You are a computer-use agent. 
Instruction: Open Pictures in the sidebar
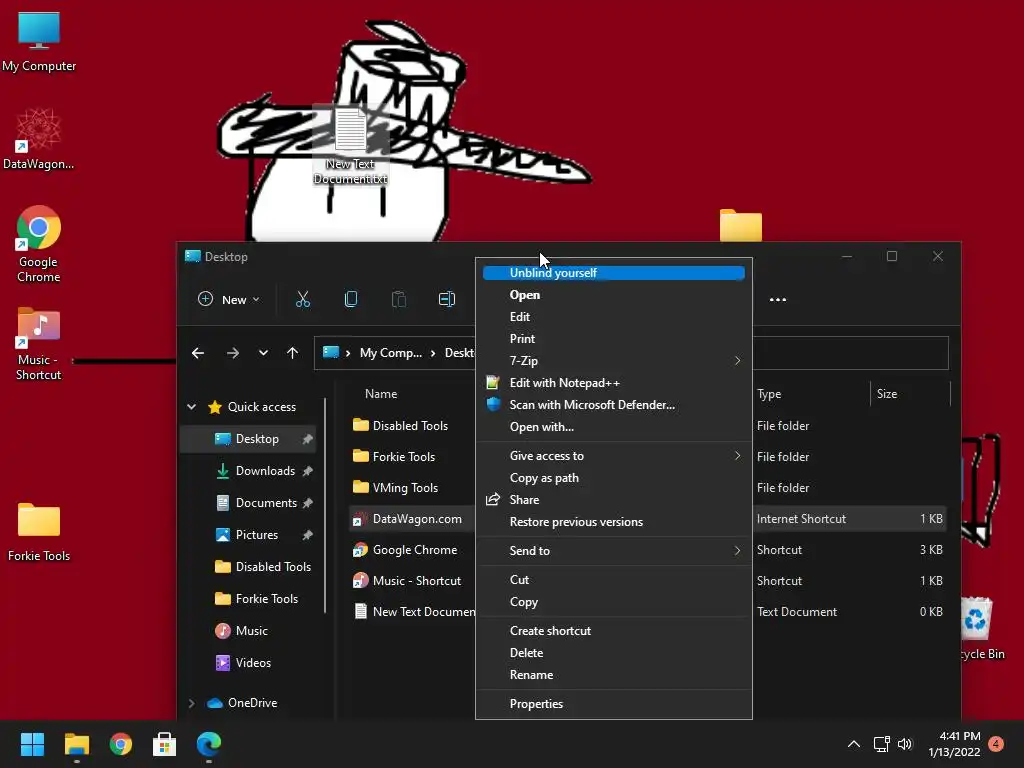tap(248, 535)
